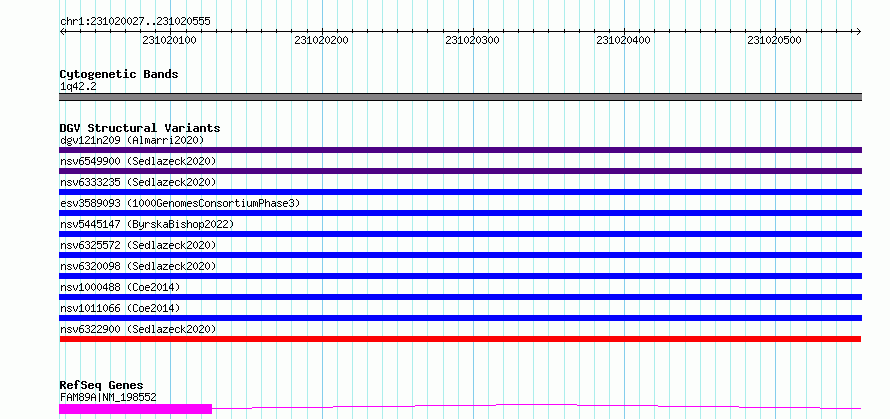890x419 pixels.
Task: Select the RefSeq Genes track title
Action: tap(101, 386)
